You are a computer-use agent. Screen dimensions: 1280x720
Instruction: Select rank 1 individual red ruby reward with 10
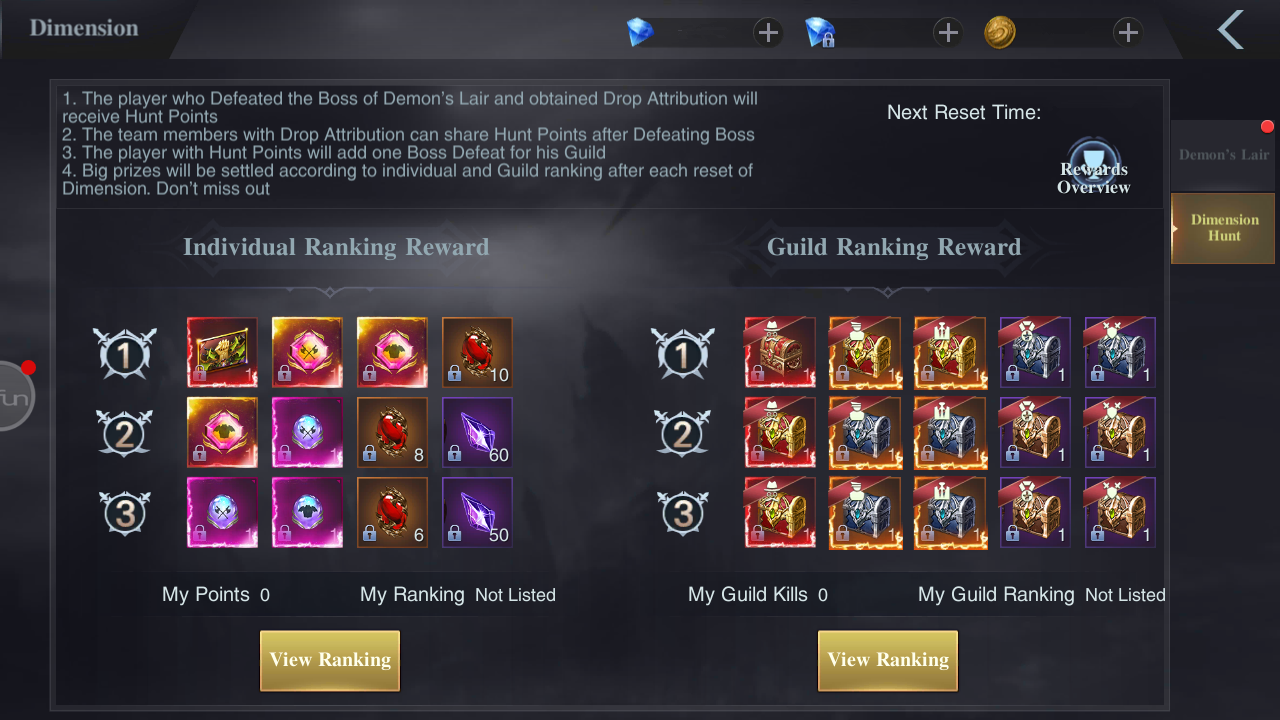tap(477, 352)
